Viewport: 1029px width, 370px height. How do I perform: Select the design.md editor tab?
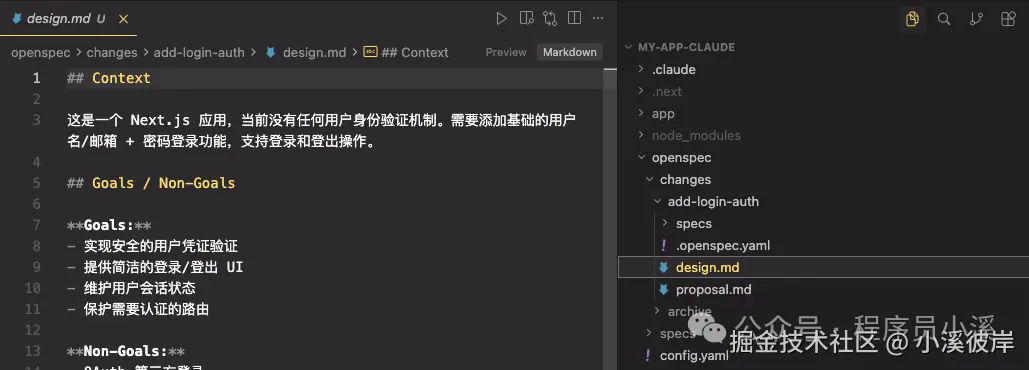(x=68, y=18)
